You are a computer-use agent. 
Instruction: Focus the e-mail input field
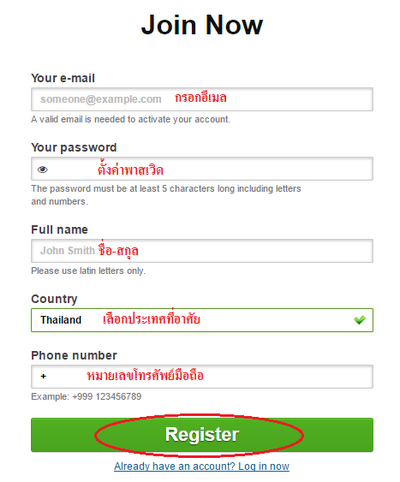[202, 99]
